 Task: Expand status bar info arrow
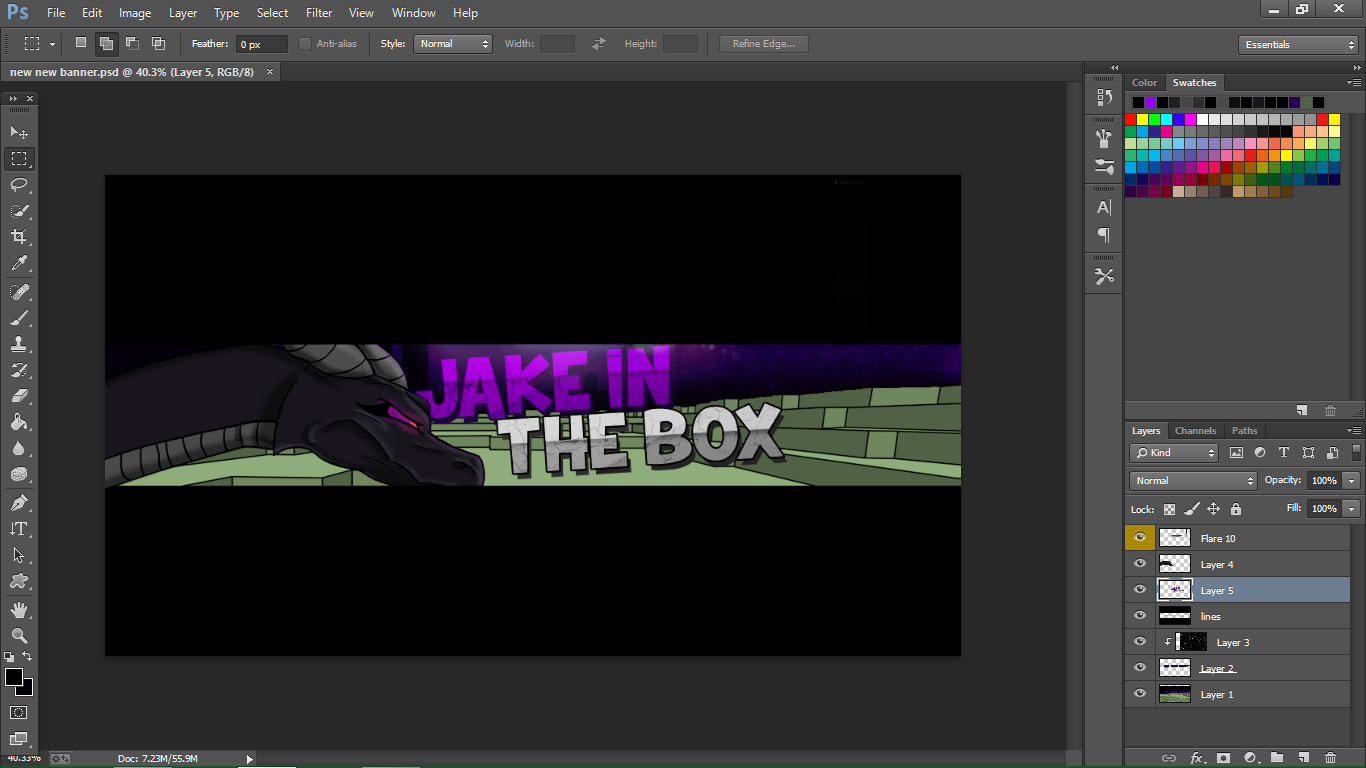click(250, 759)
